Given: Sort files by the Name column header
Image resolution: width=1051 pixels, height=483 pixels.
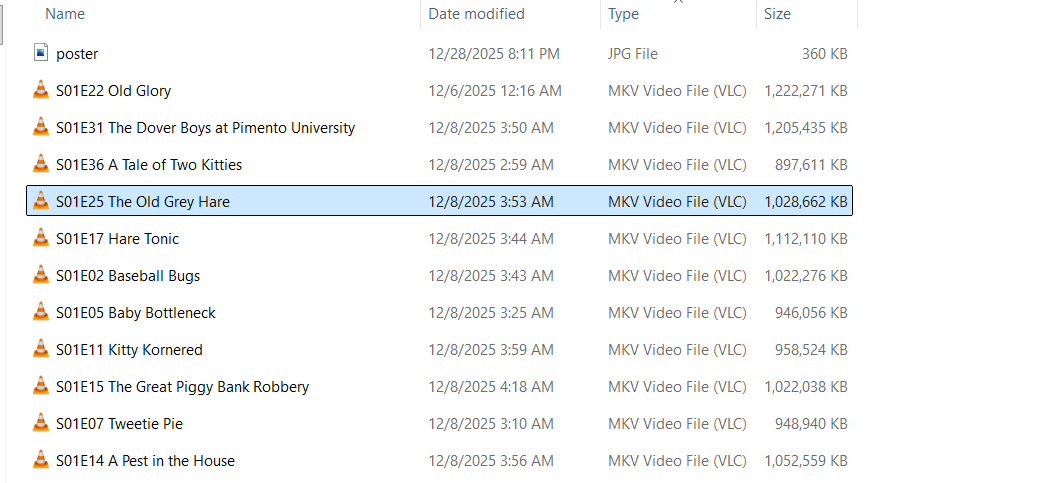Looking at the screenshot, I should pyautogui.click(x=65, y=14).
